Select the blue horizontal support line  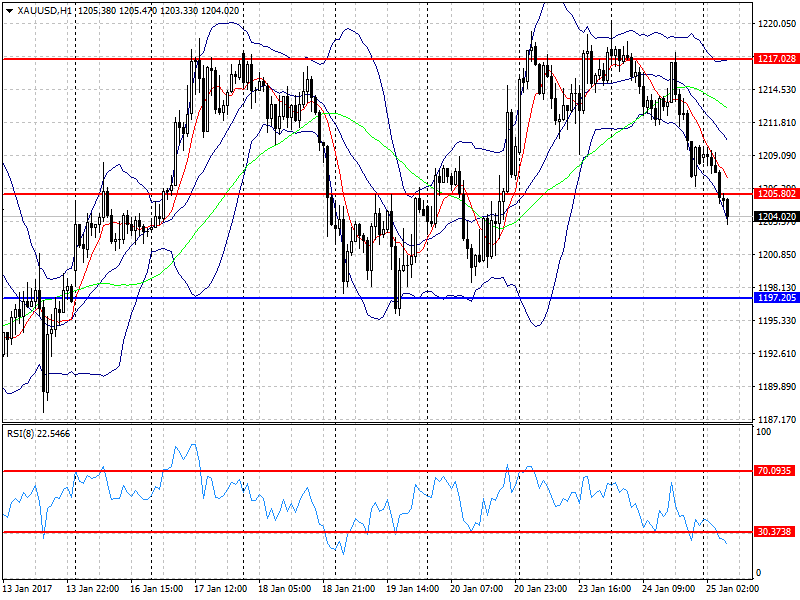[x=378, y=298]
